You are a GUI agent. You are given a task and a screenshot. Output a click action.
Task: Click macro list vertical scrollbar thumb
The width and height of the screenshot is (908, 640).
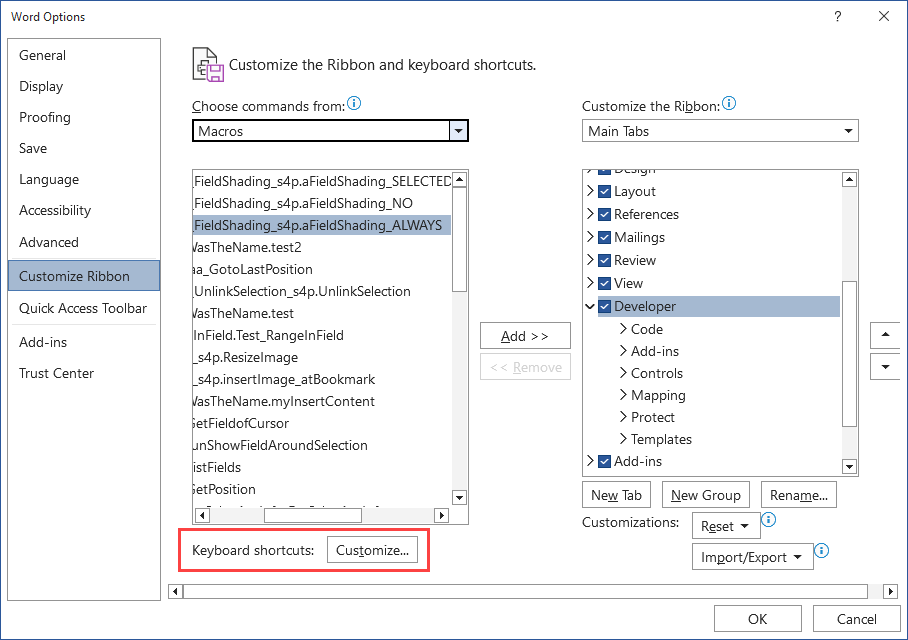[x=459, y=239]
